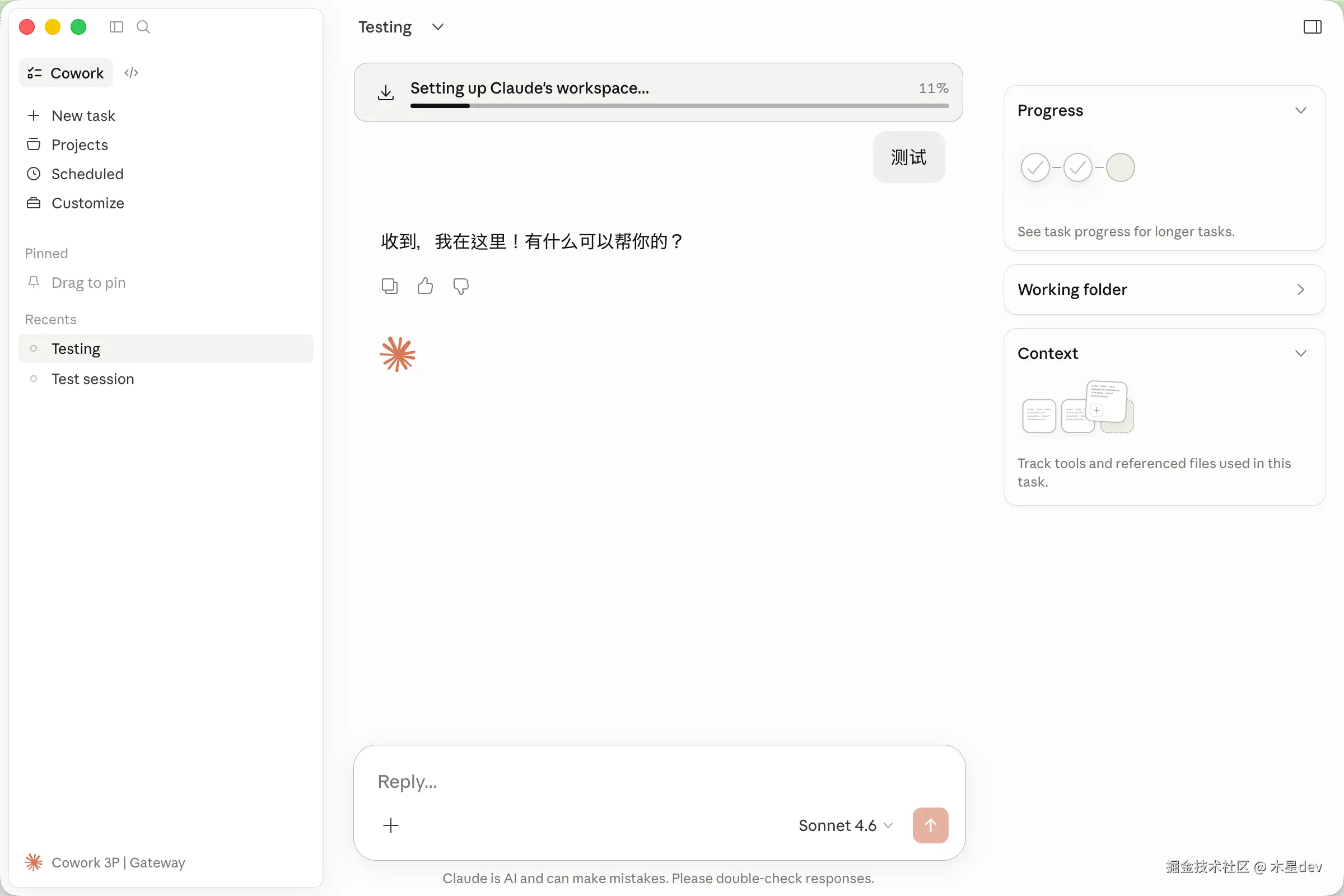Open the Testing title dropdown chevron
This screenshot has width=1344, height=896.
coord(438,27)
